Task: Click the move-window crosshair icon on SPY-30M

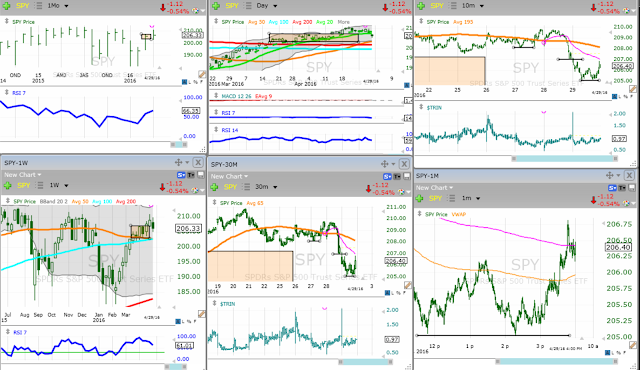Action: [x=384, y=164]
